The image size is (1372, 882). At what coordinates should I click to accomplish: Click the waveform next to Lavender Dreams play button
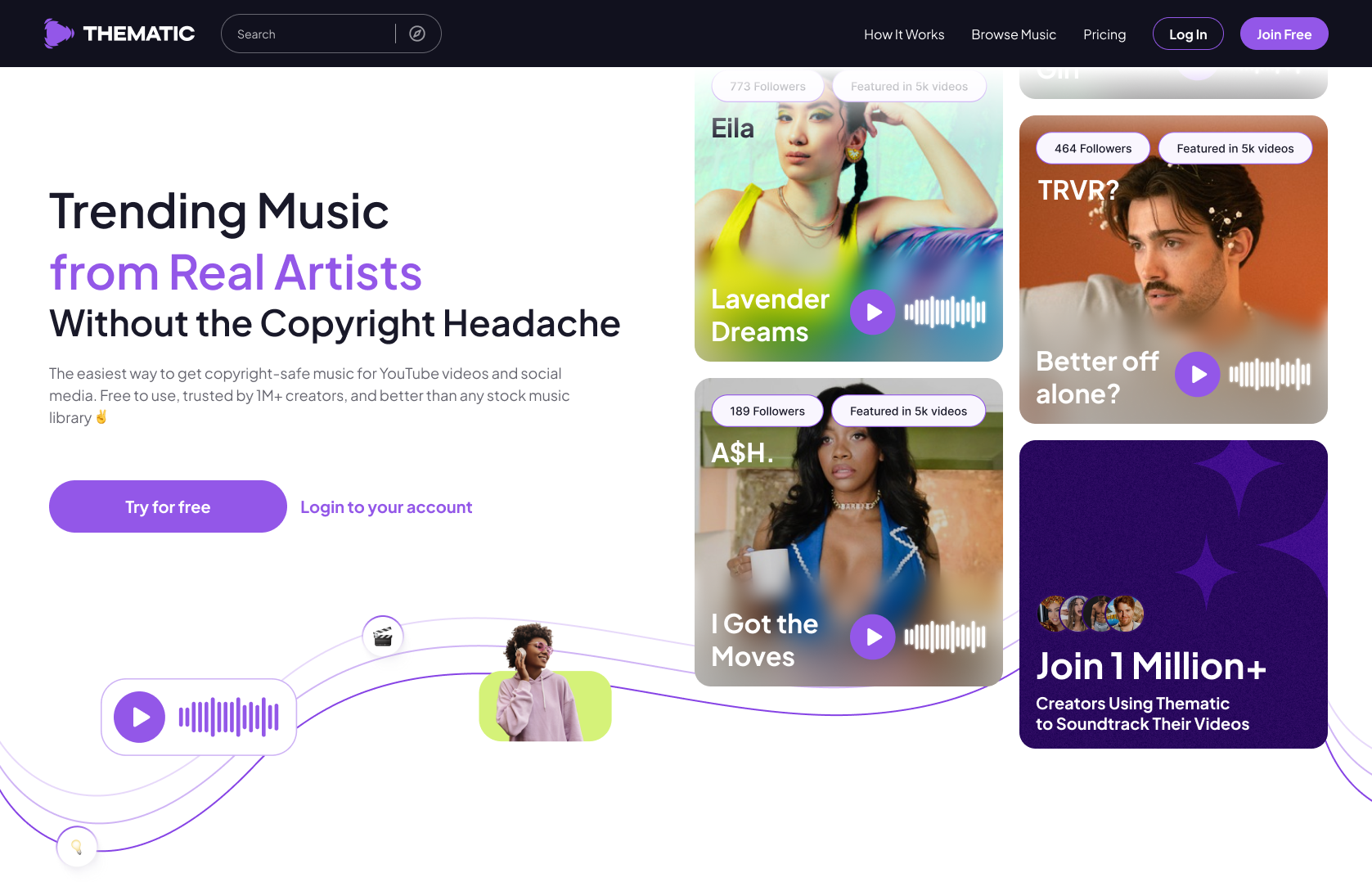pyautogui.click(x=945, y=312)
